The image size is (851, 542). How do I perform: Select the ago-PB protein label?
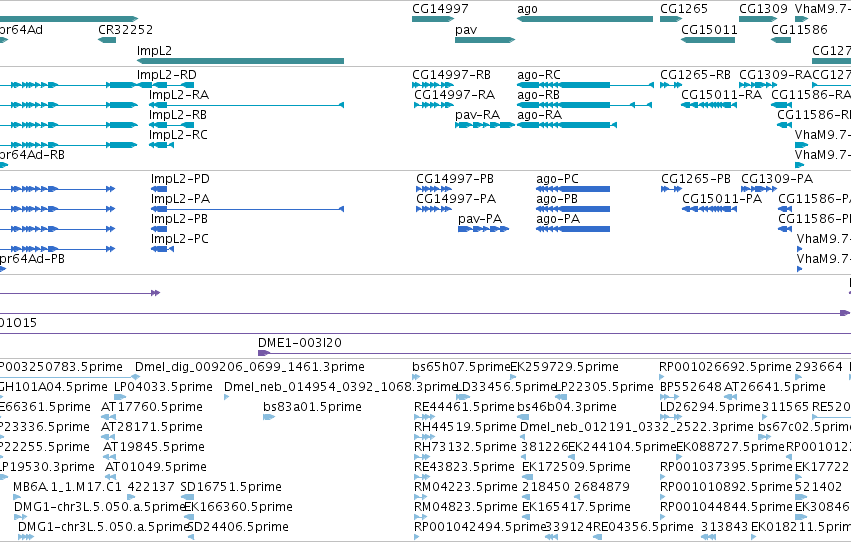(x=557, y=199)
